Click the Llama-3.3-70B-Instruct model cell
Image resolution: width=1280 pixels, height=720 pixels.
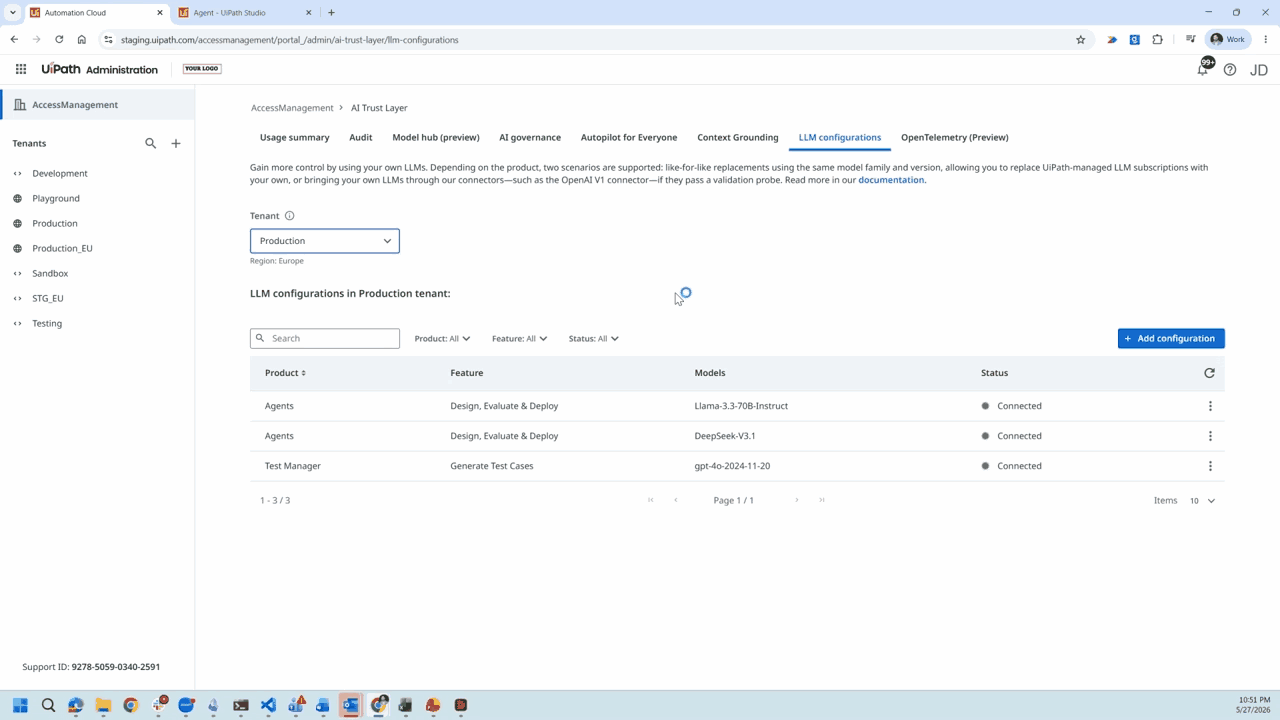pyautogui.click(x=741, y=406)
